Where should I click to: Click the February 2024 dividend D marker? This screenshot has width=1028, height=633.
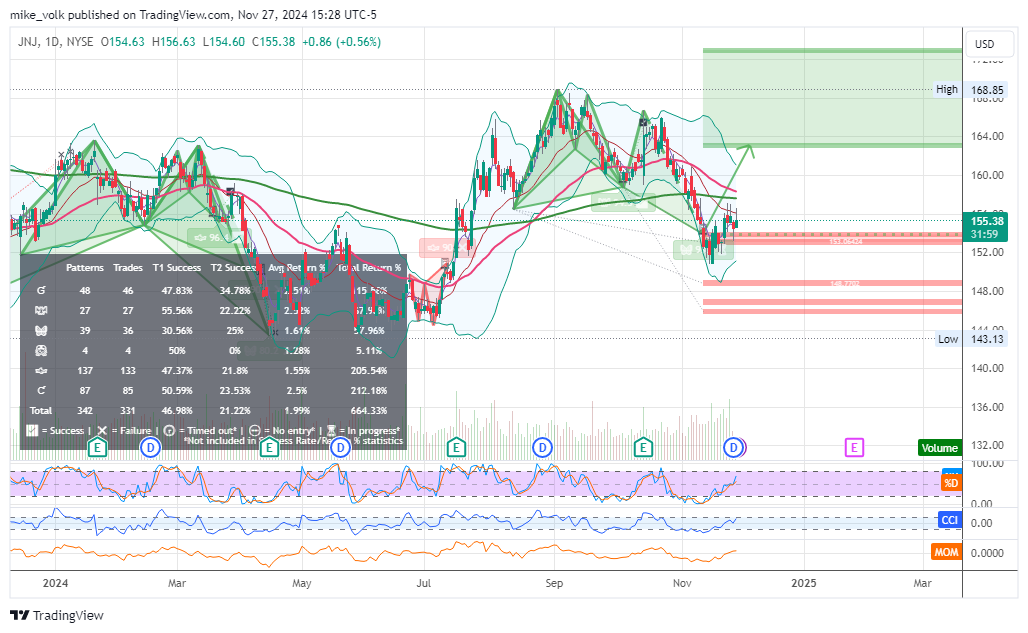[x=150, y=448]
